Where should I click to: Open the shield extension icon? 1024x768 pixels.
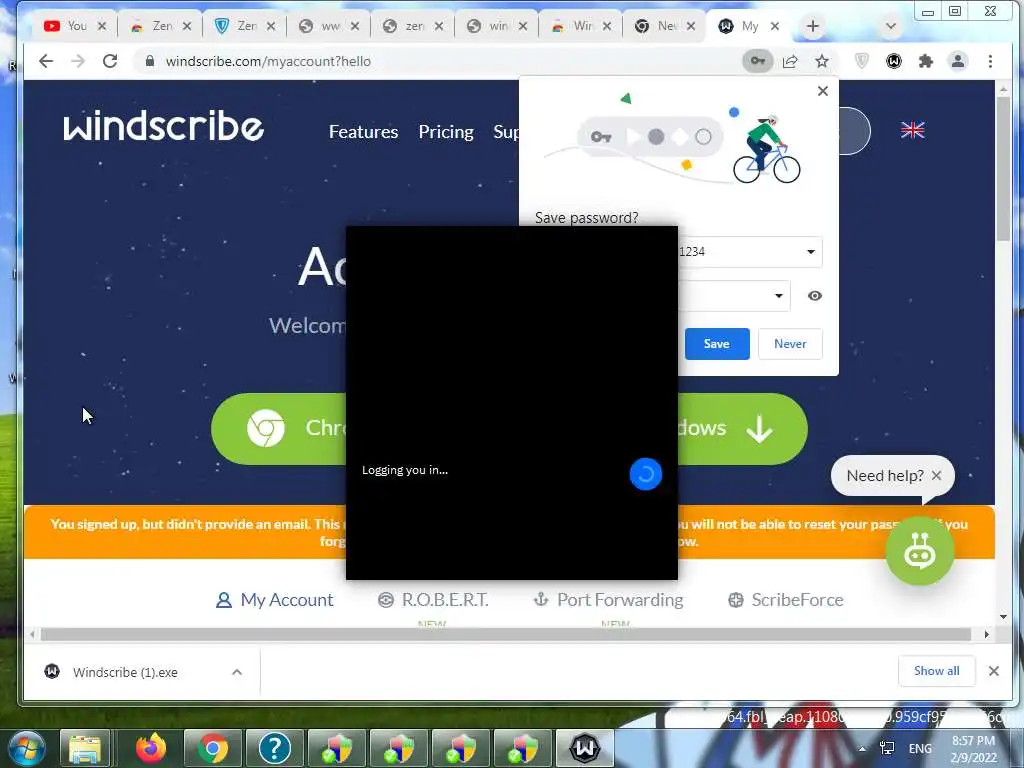pyautogui.click(x=862, y=61)
